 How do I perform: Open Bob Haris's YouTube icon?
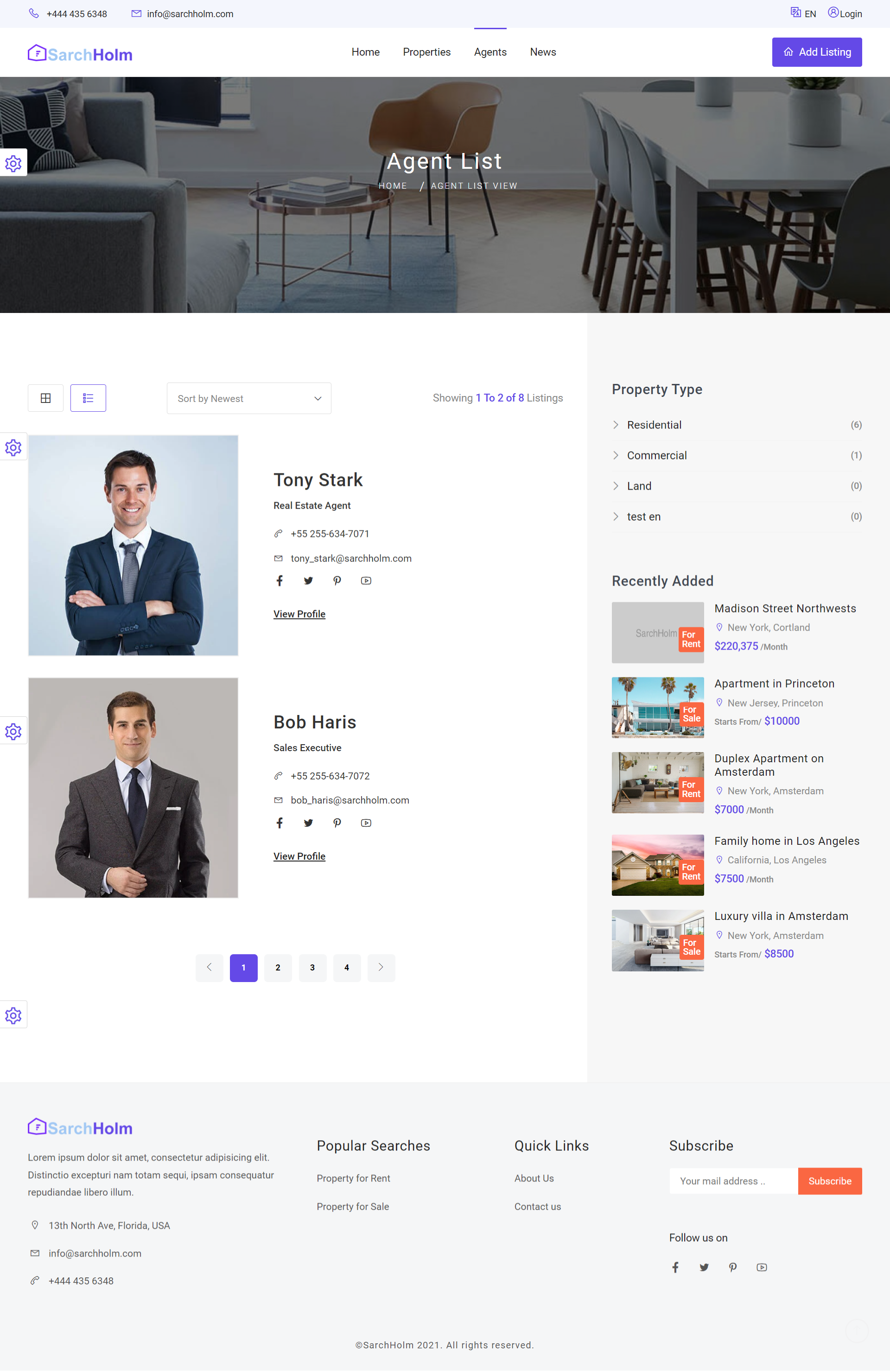pos(366,823)
